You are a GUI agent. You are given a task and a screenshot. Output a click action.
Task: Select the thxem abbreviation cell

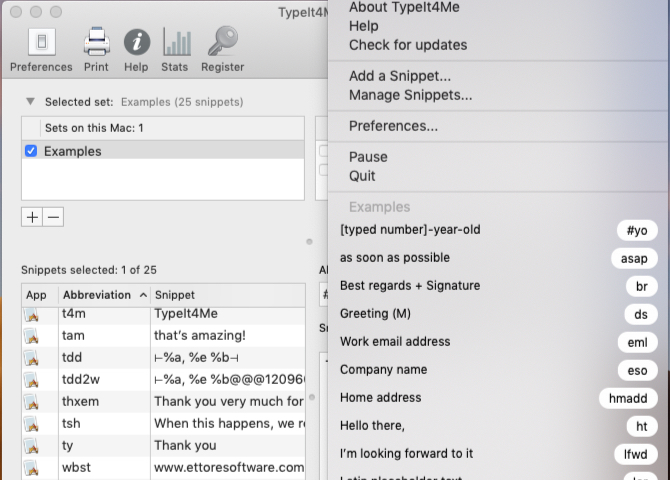(104, 401)
